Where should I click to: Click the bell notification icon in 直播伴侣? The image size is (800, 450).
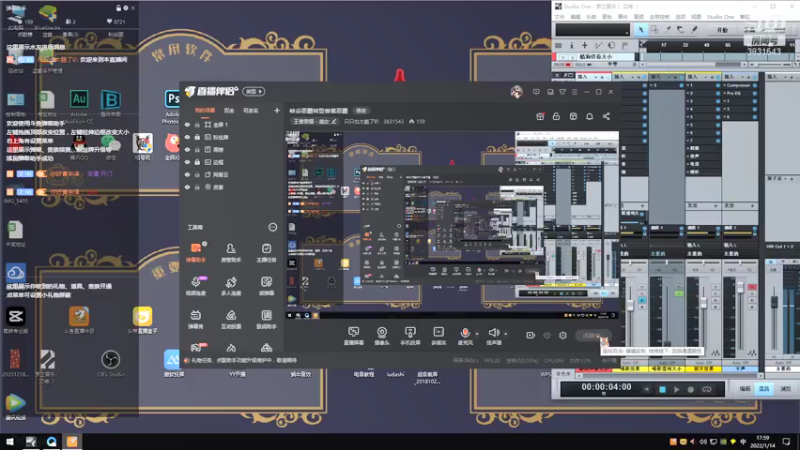pos(589,116)
